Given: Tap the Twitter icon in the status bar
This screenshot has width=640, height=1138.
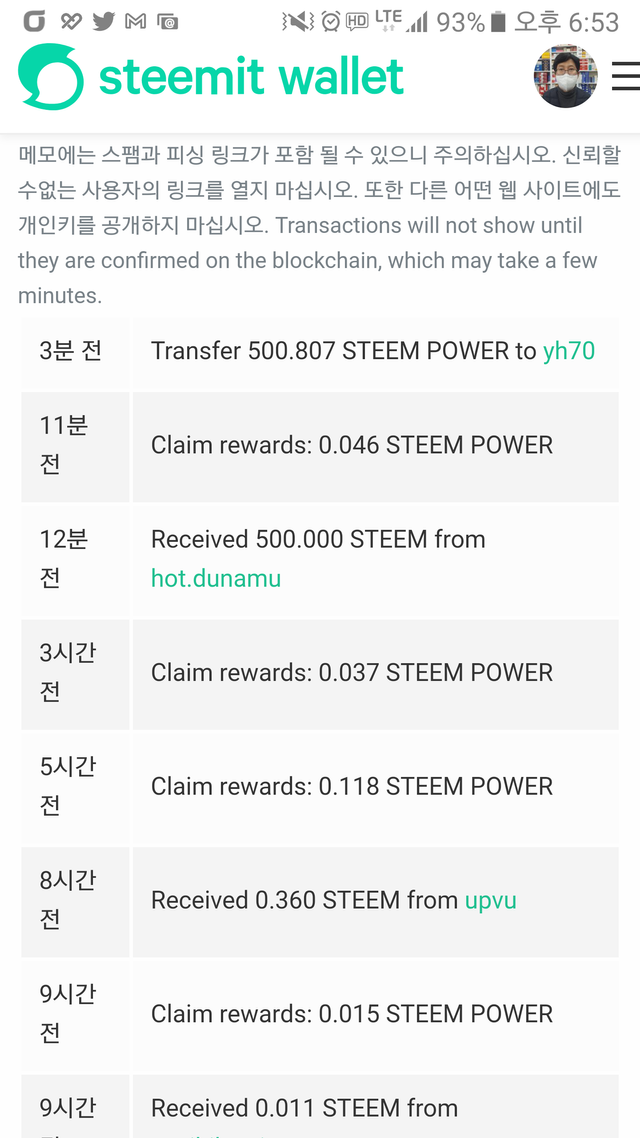Looking at the screenshot, I should [104, 22].
